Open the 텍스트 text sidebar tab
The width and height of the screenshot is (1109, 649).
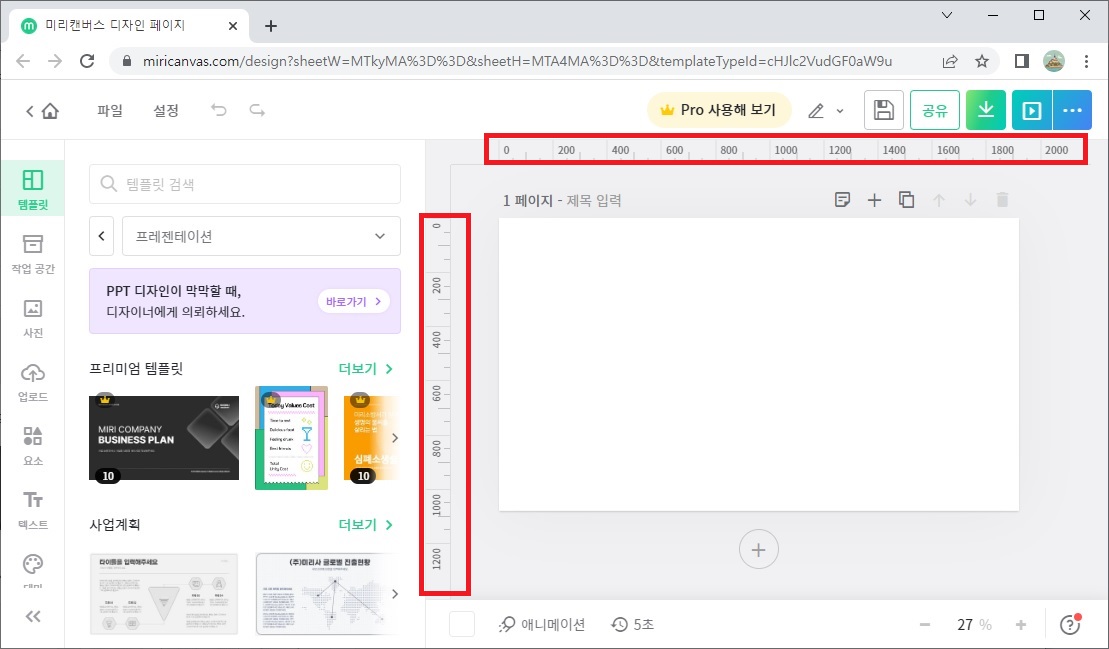[x=33, y=510]
